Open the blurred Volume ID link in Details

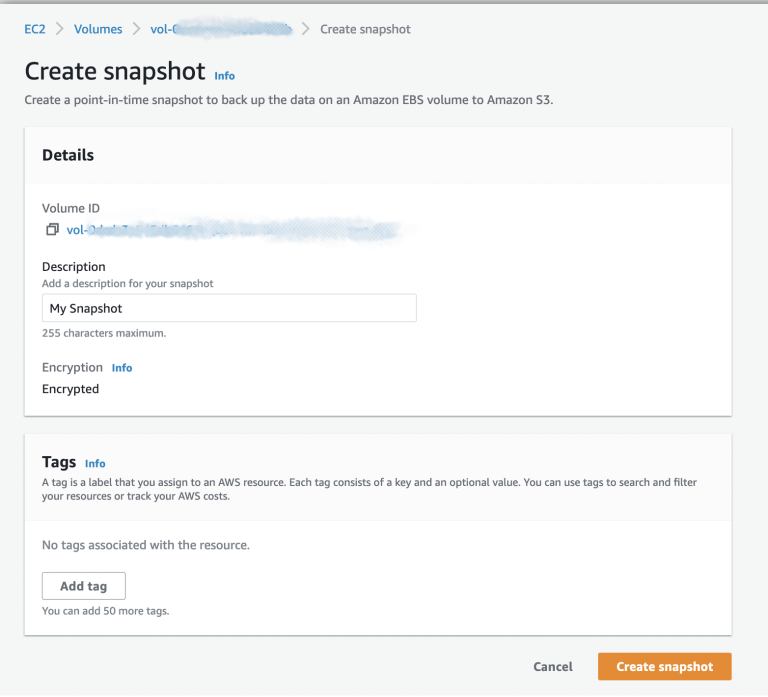coord(233,230)
